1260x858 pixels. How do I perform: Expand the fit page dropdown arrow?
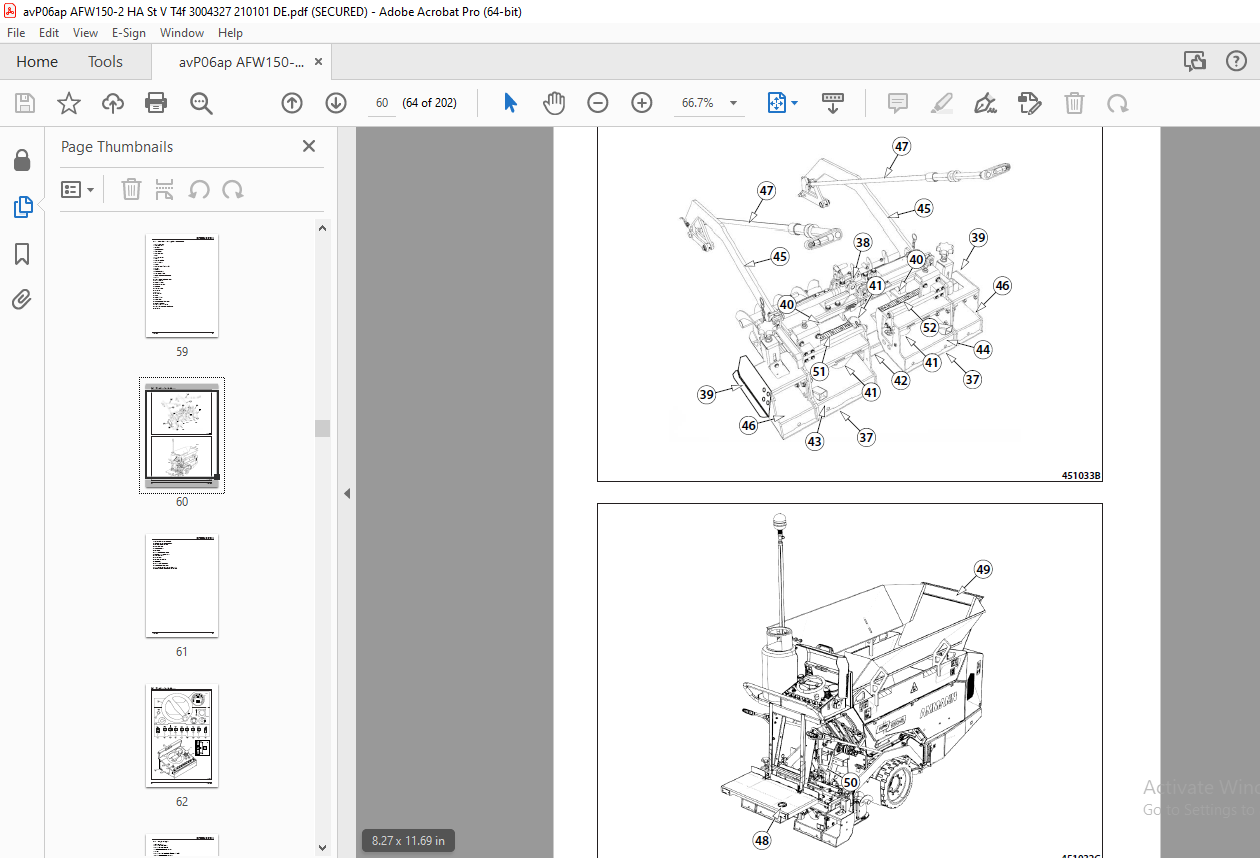pos(795,103)
